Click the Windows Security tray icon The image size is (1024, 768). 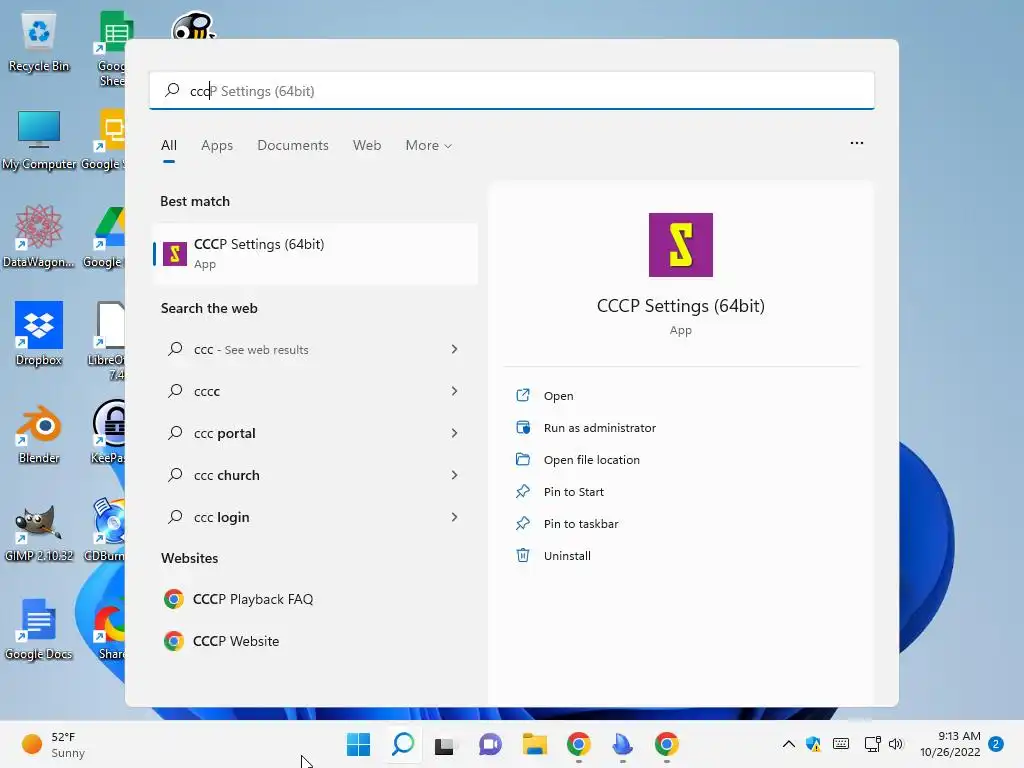[814, 744]
